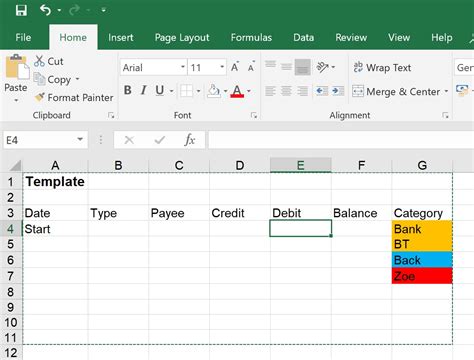
Task: Open the Borders dropdown arrow
Action: click(198, 91)
